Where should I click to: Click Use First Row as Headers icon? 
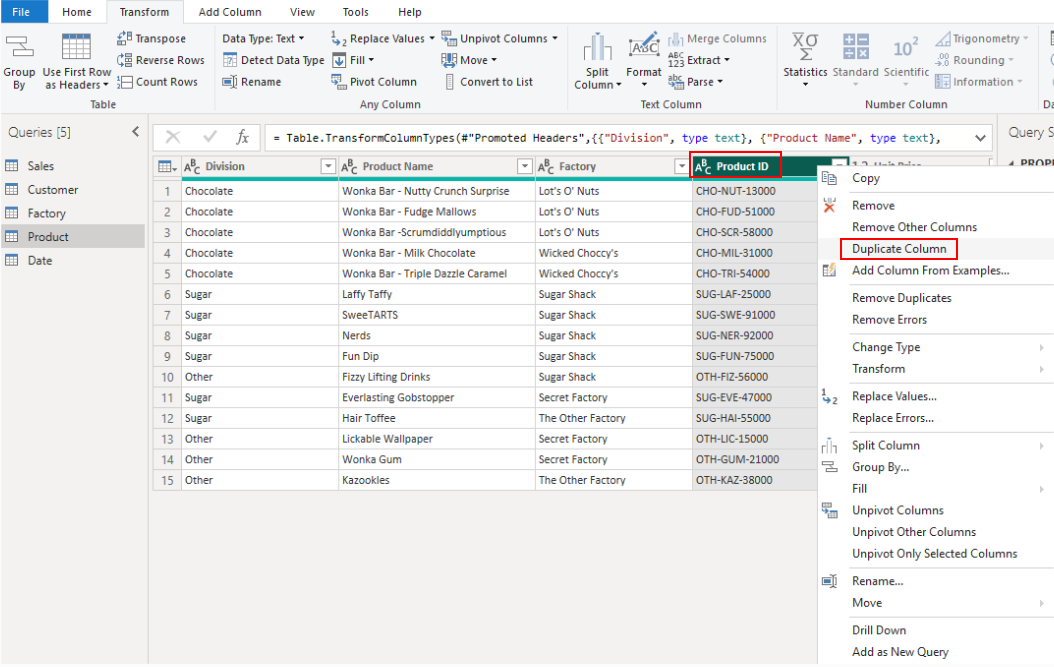coord(76,47)
